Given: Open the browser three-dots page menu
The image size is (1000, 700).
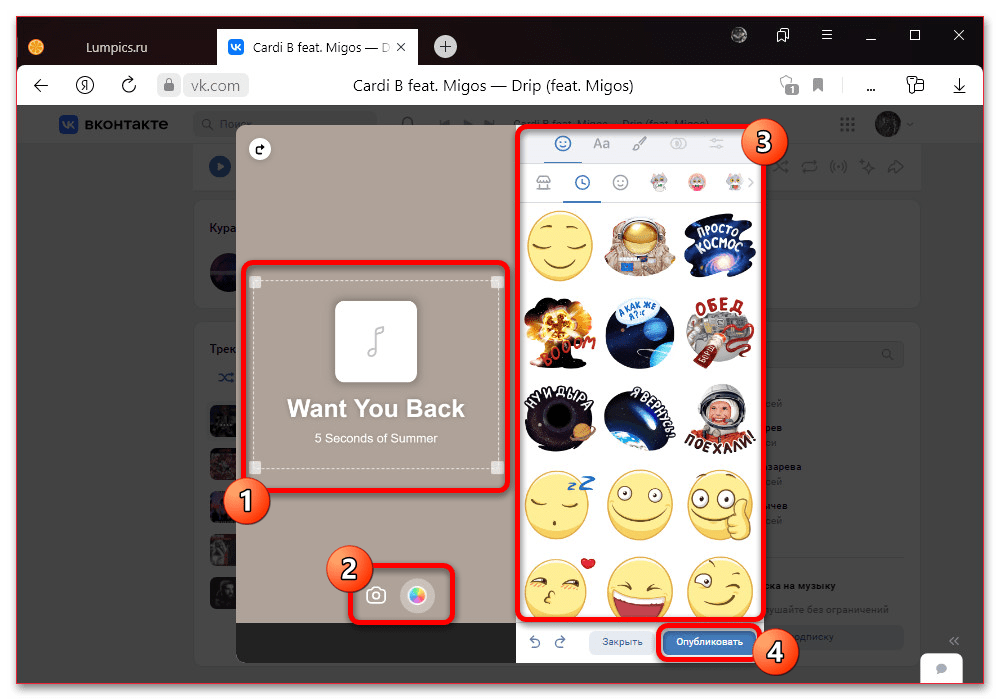Looking at the screenshot, I should pyautogui.click(x=871, y=87).
